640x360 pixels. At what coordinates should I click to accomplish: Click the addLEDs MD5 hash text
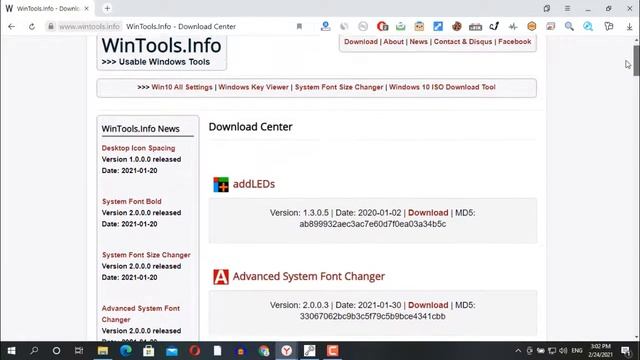373,224
